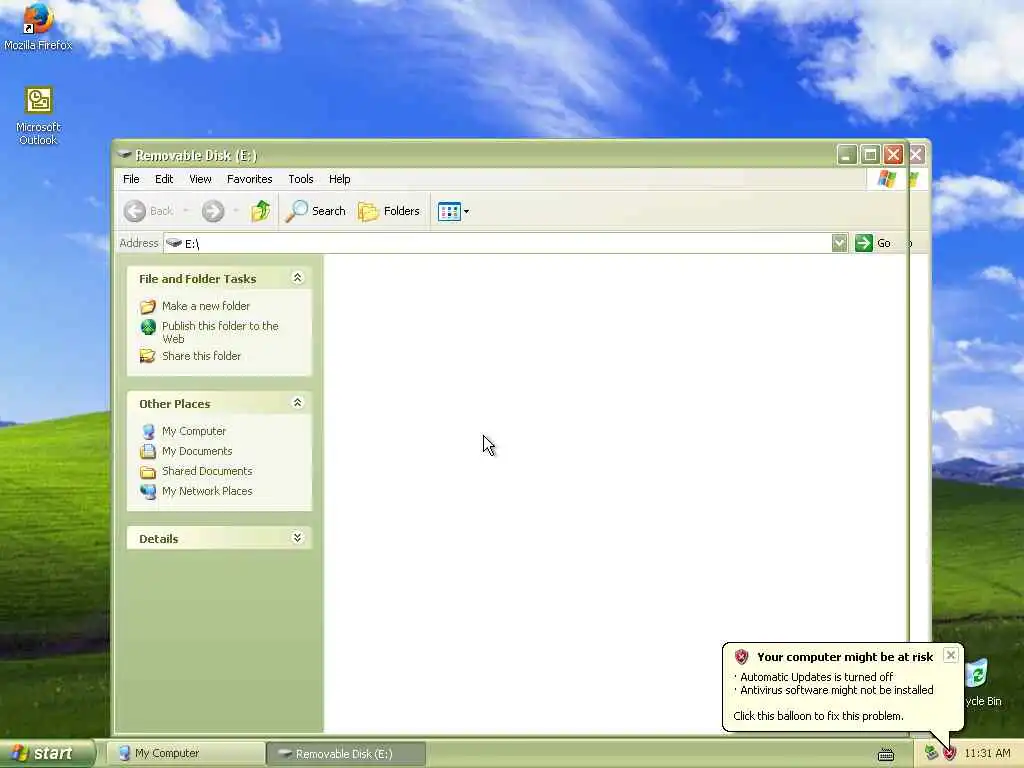Switch to My Computer taskbar button
Viewport: 1024px width, 768px height.
point(185,754)
